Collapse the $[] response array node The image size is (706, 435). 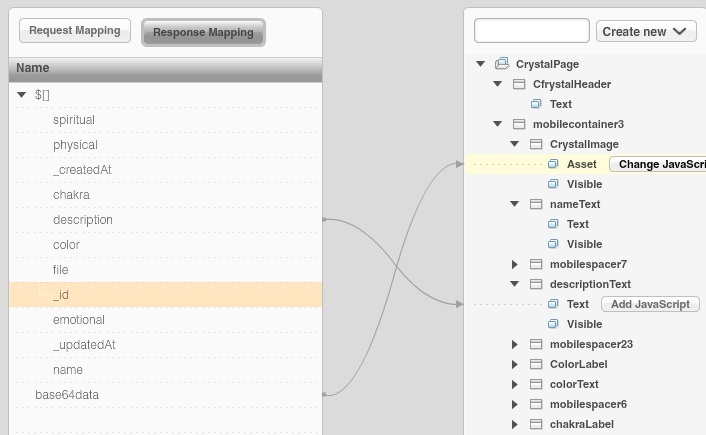[x=22, y=95]
